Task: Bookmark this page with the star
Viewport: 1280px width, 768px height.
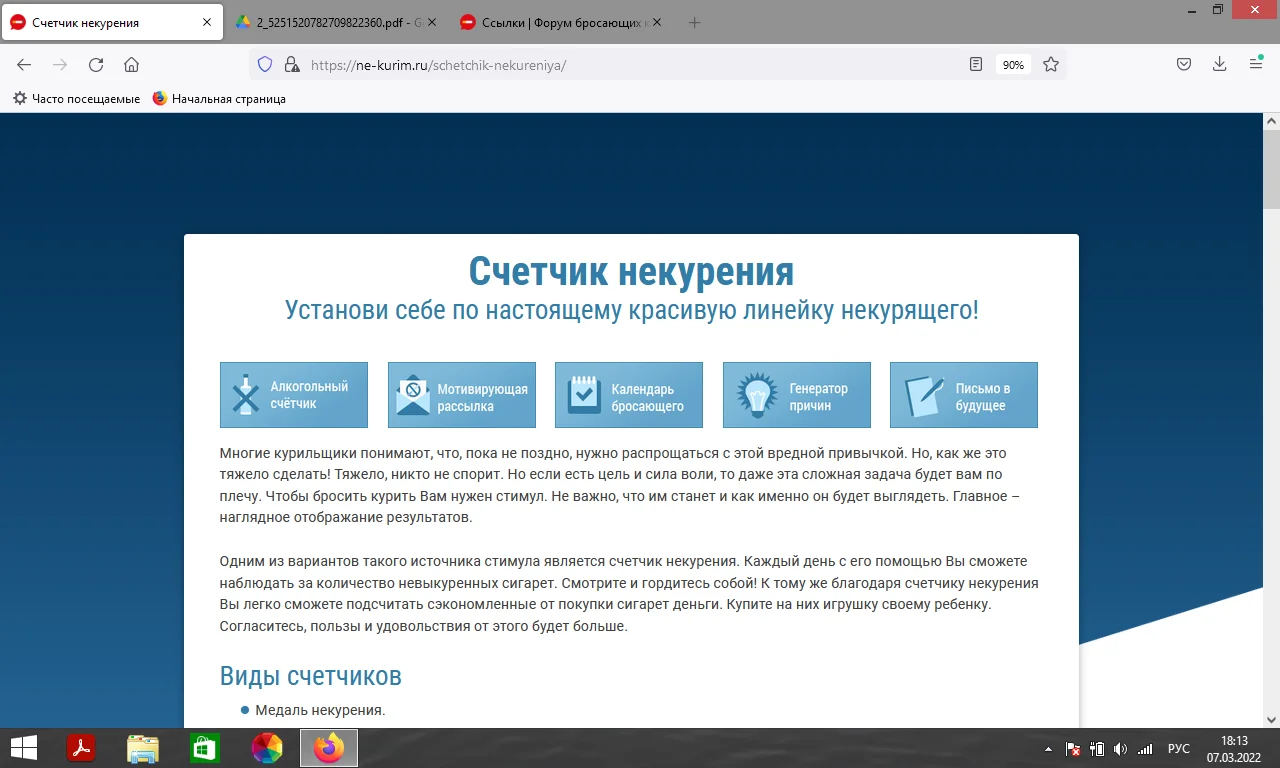Action: tap(1051, 63)
